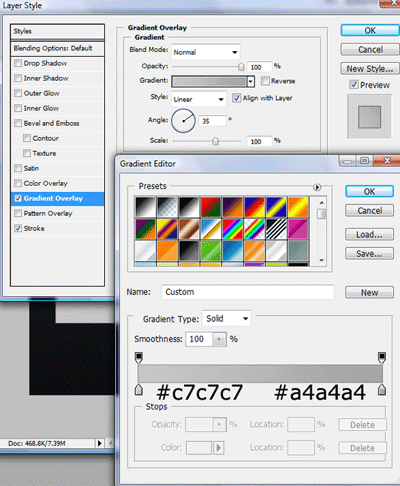
Task: Enable the Drop Shadow effect checkbox
Action: pyautogui.click(x=18, y=63)
